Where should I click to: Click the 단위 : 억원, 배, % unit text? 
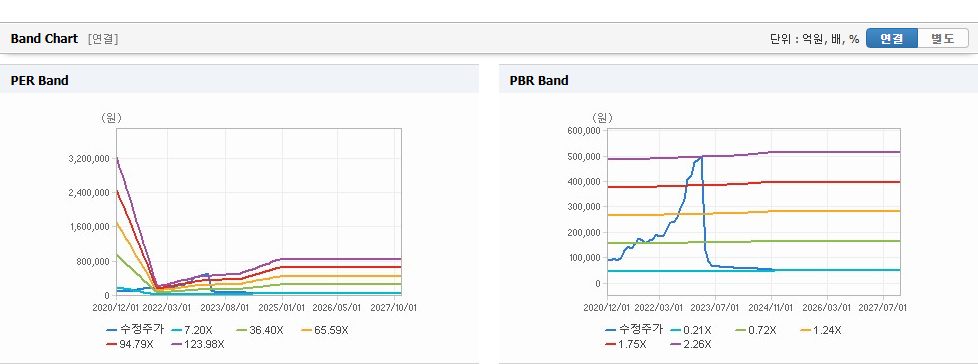[815, 39]
